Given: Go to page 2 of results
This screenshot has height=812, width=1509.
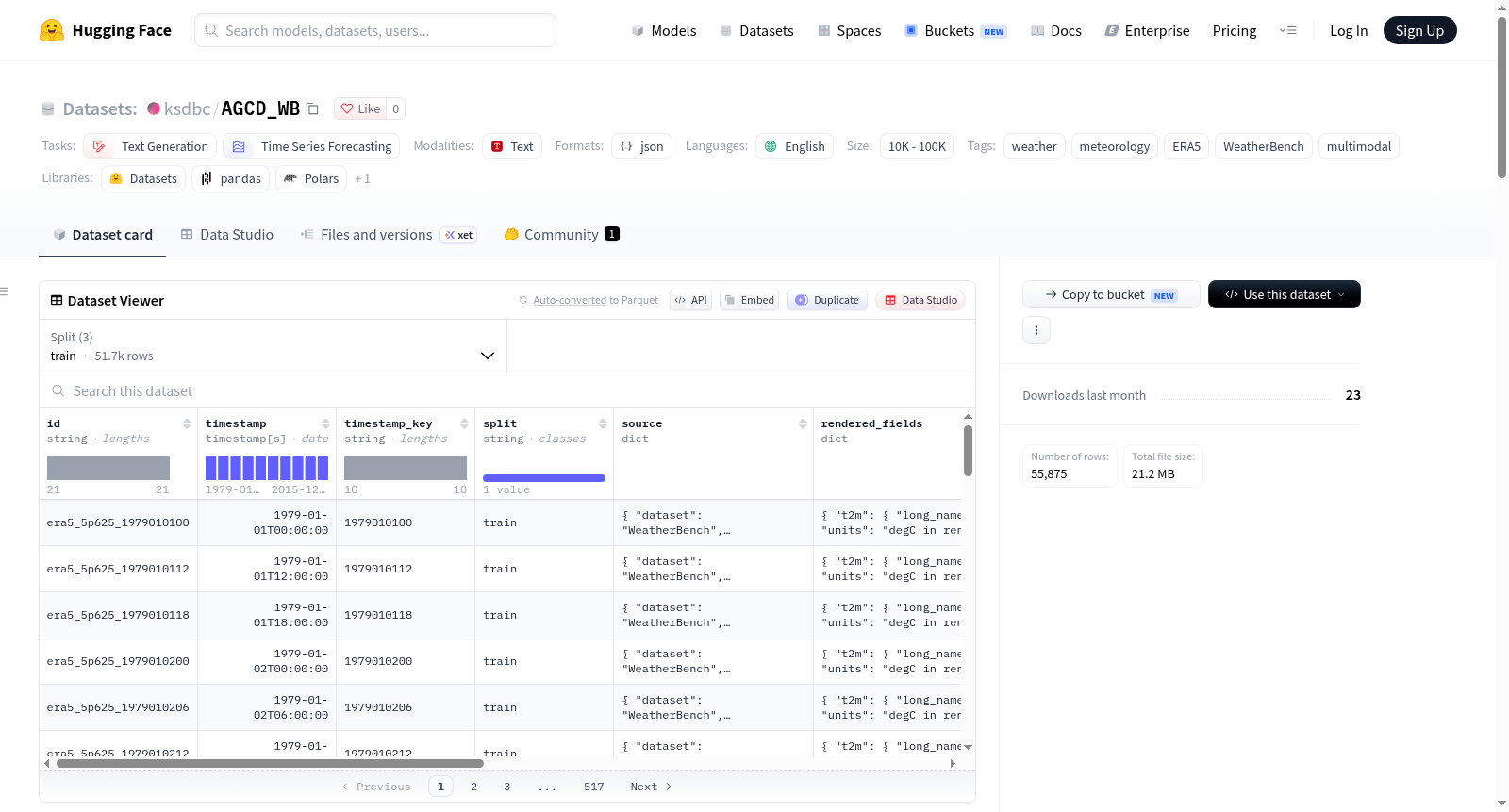Looking at the screenshot, I should [x=473, y=787].
